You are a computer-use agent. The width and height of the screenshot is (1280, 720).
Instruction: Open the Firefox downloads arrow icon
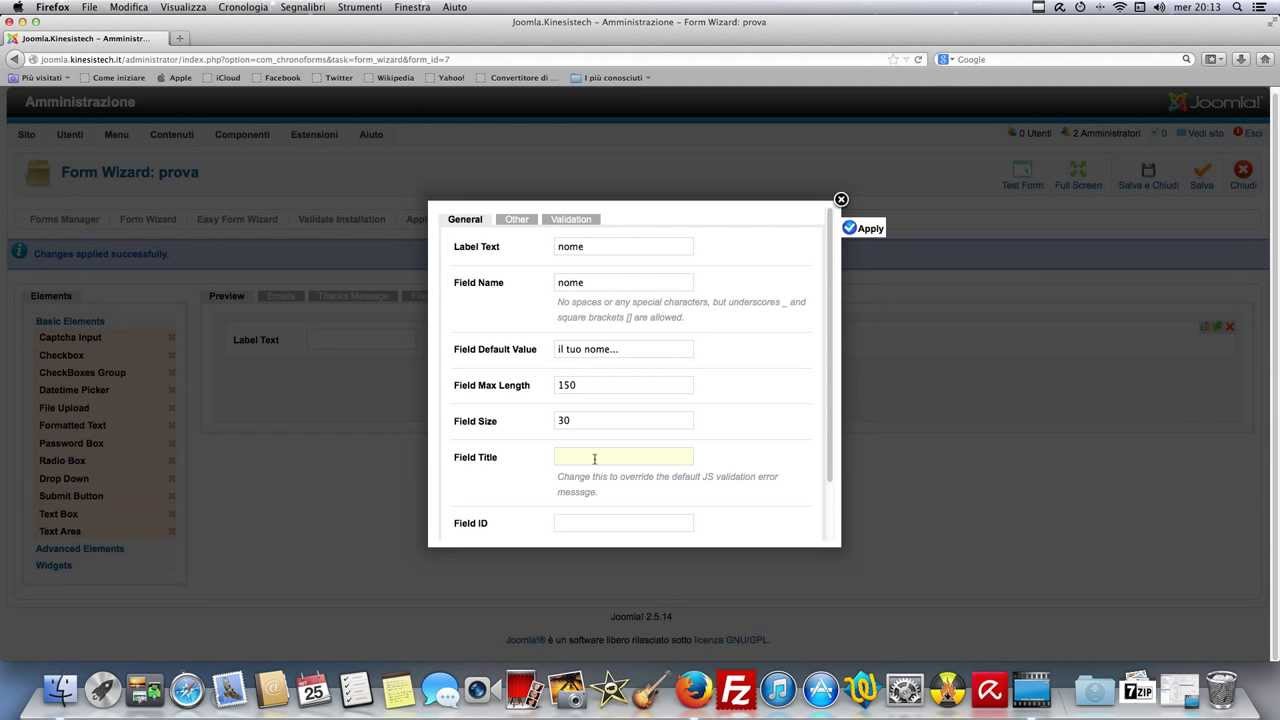(x=1241, y=59)
